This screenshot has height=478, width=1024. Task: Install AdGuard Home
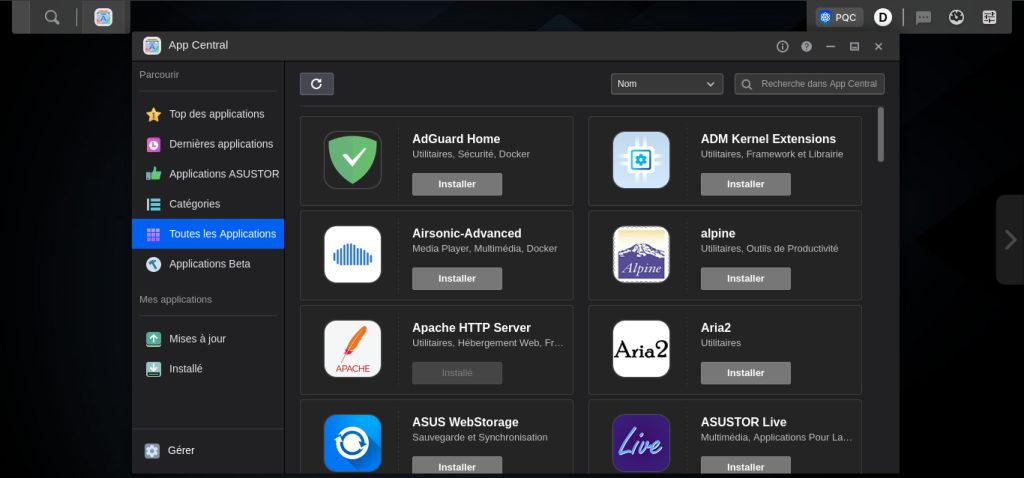(457, 184)
